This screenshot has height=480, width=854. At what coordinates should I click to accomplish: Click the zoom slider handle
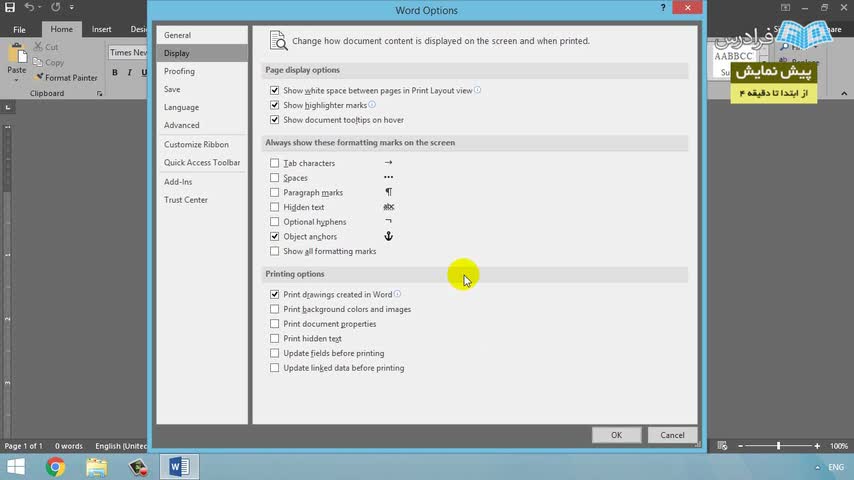[x=778, y=446]
